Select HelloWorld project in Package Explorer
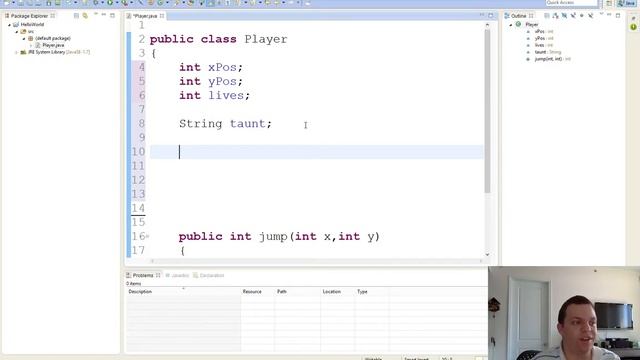The height and width of the screenshot is (360, 640). coord(32,24)
